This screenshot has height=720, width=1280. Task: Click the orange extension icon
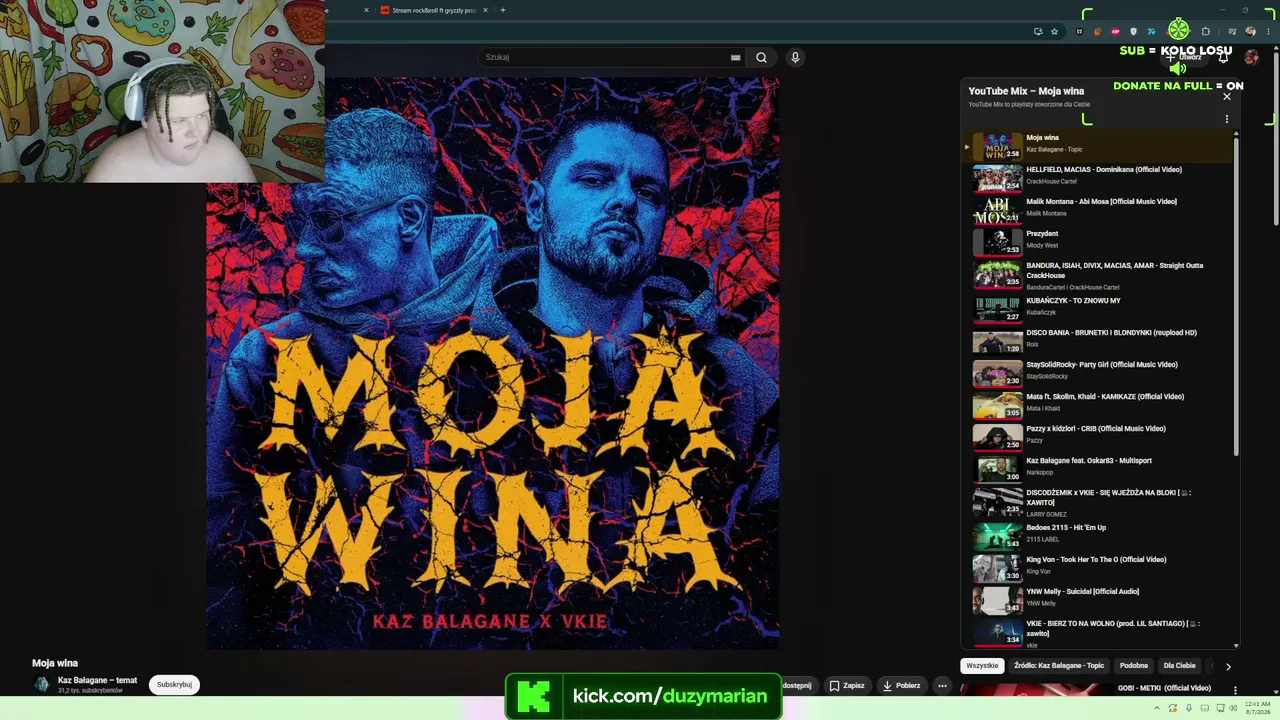tap(1097, 31)
